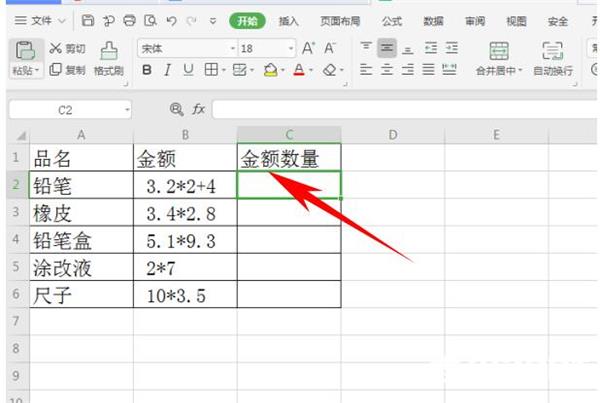Image resolution: width=600 pixels, height=403 pixels.
Task: Toggle underline formatting
Action: 188,70
